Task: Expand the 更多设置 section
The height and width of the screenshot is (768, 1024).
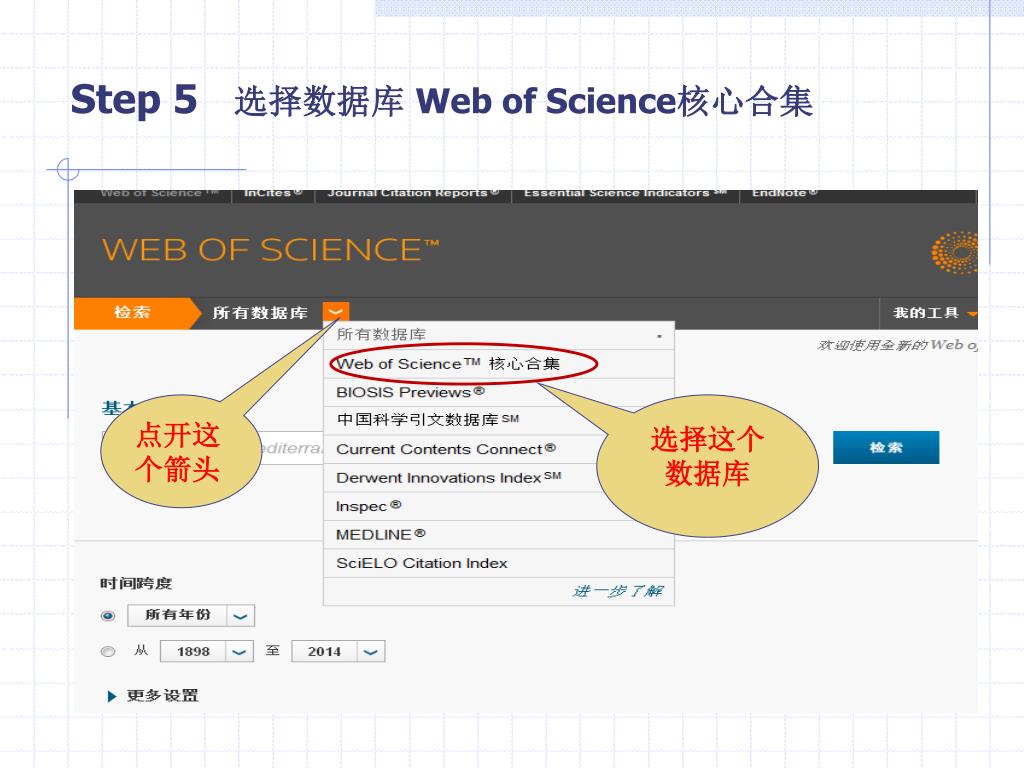Action: click(x=153, y=696)
